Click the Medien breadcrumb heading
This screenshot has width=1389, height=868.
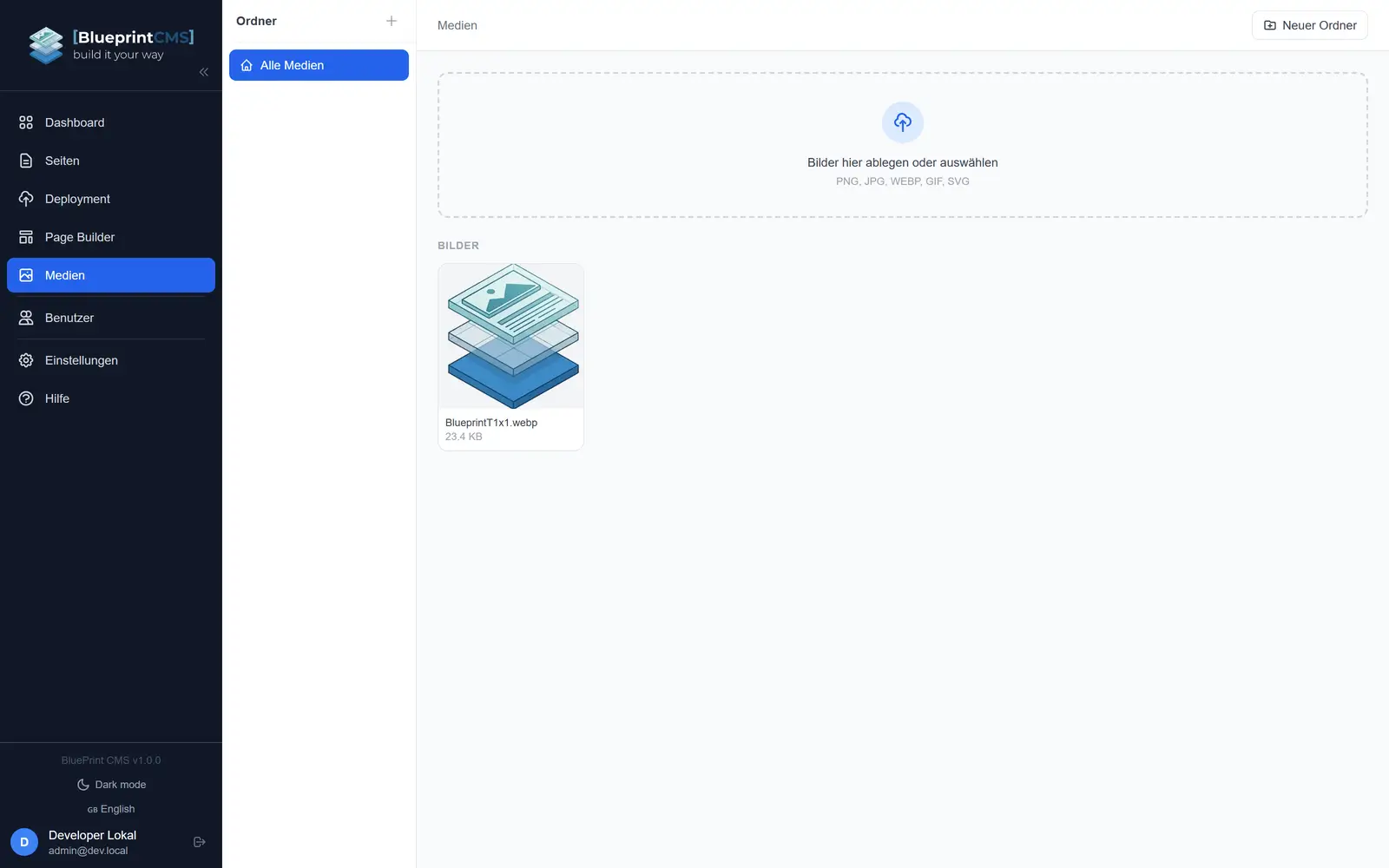[x=458, y=25]
